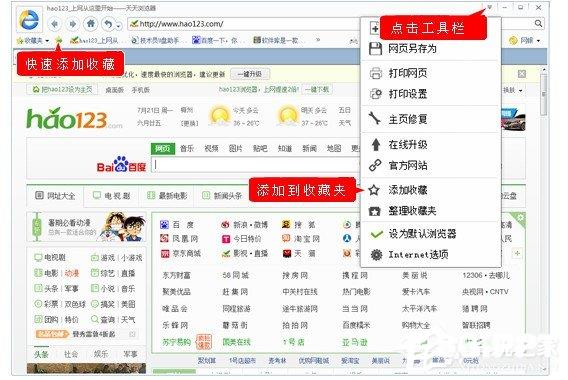The width and height of the screenshot is (568, 380).
Task: Select the 图片 search tab
Action: [x=236, y=148]
